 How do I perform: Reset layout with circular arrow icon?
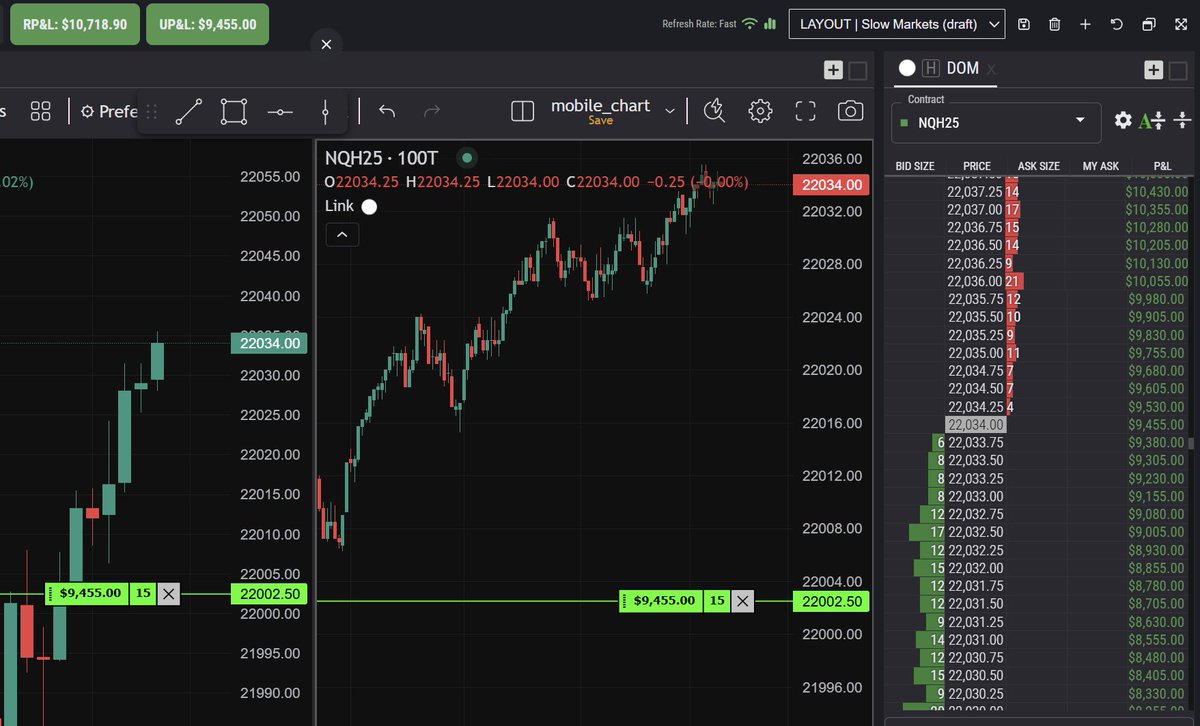click(x=1116, y=24)
